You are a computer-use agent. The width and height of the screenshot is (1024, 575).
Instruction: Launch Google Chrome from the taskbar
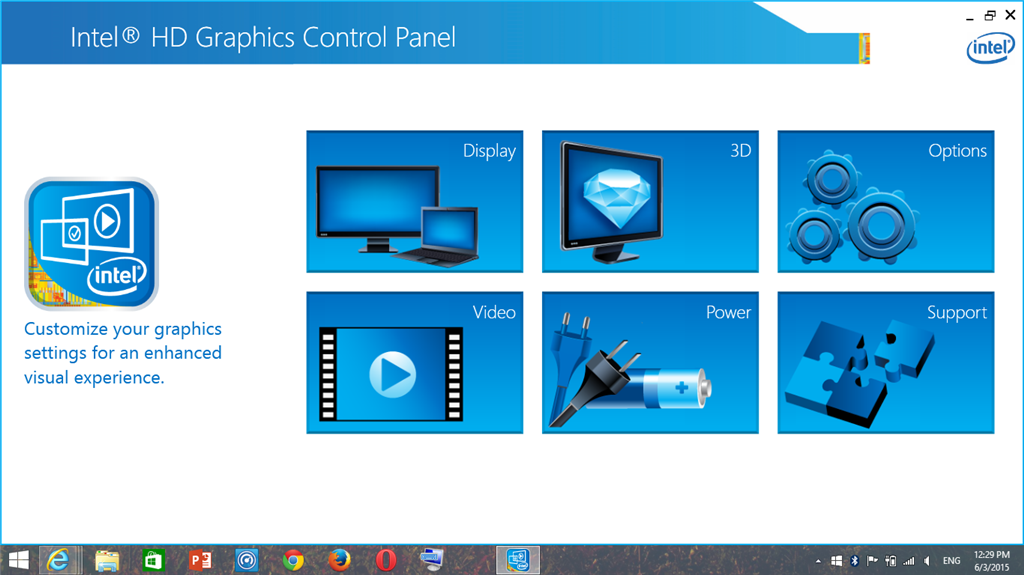293,561
